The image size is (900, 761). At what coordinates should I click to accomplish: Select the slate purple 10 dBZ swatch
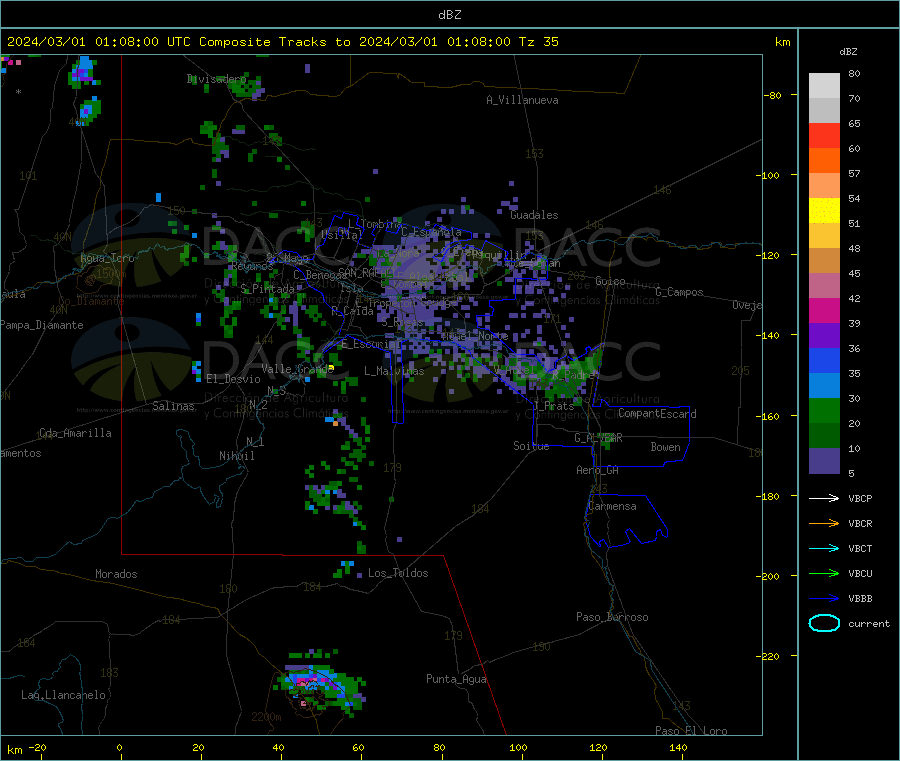[824, 460]
